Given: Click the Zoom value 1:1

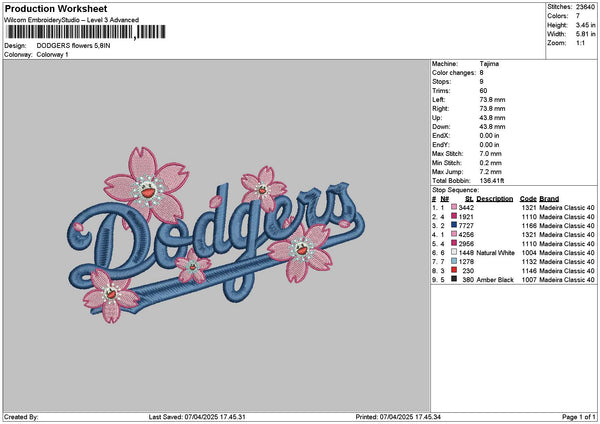Looking at the screenshot, I should (x=580, y=43).
